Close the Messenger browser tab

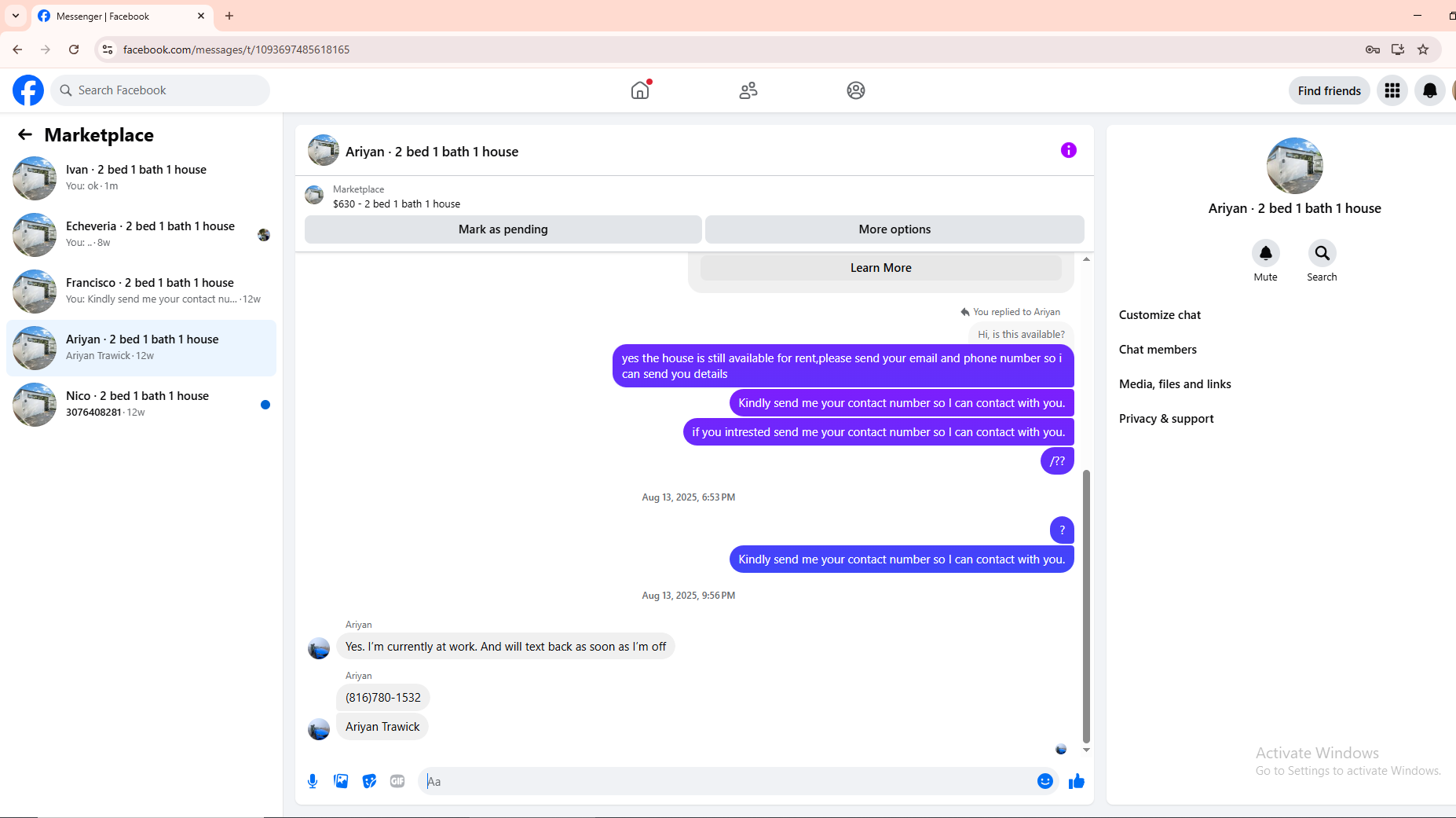coord(201,16)
